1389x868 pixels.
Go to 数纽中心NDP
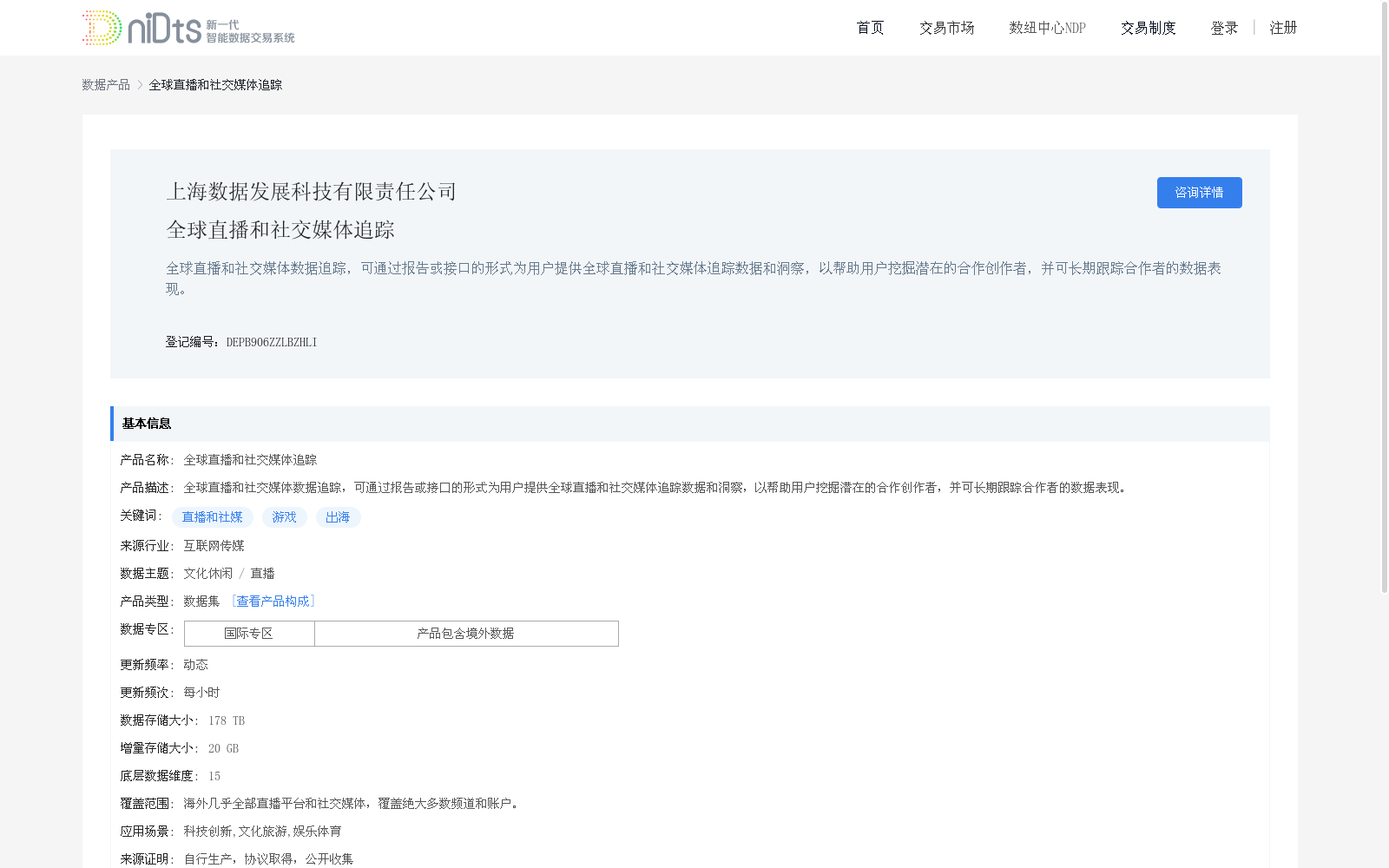[1047, 28]
